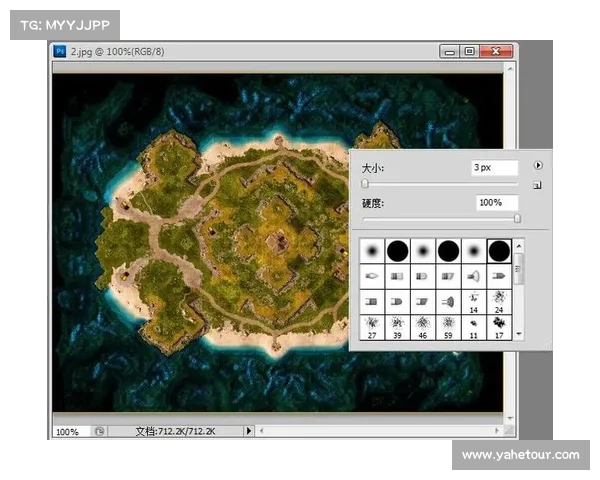Click the brush preset list scrollbar thumb
600x480 pixels.
518,269
